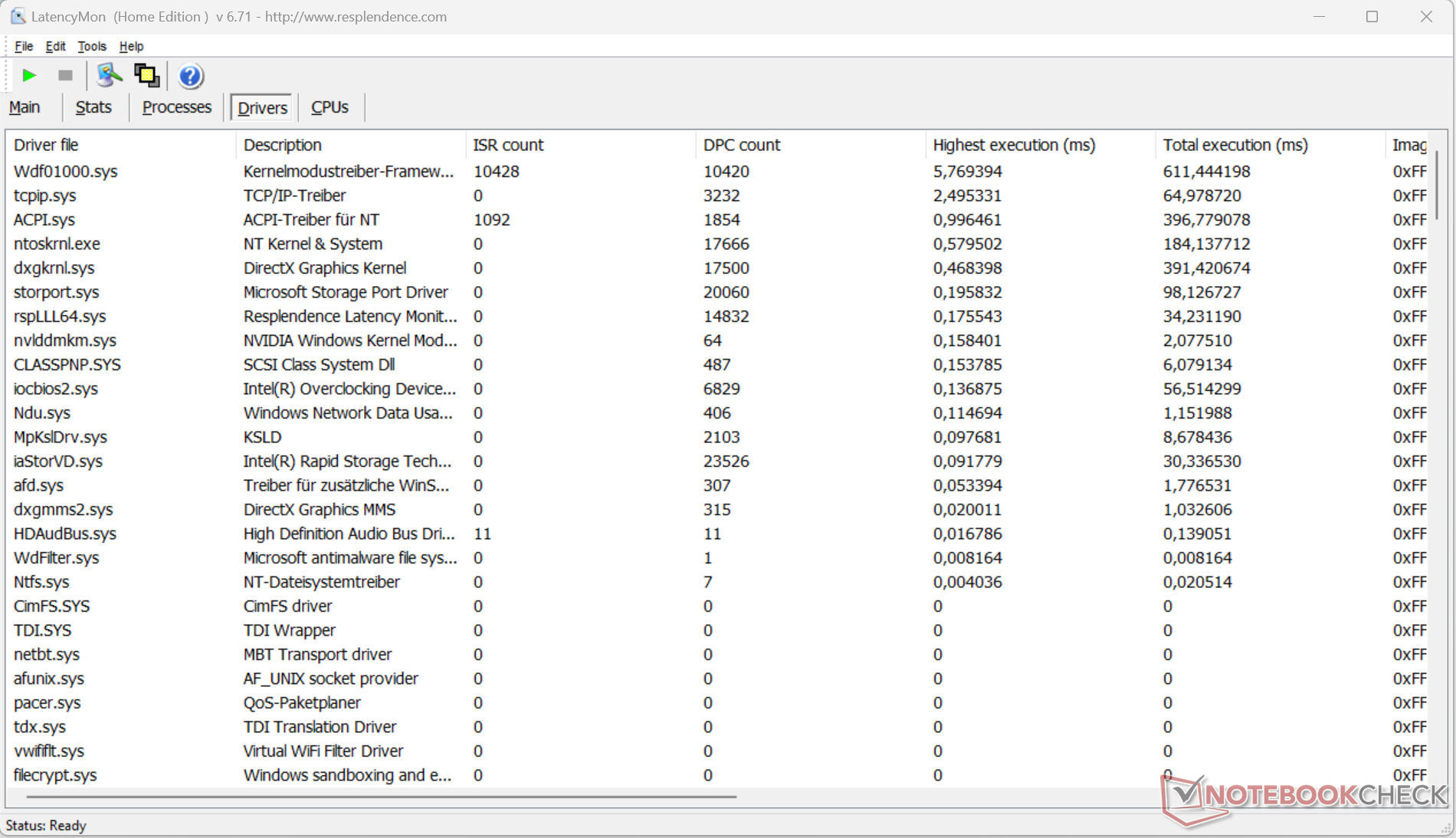Sort by the DPC count column header
The width and height of the screenshot is (1456, 838).
pos(811,145)
